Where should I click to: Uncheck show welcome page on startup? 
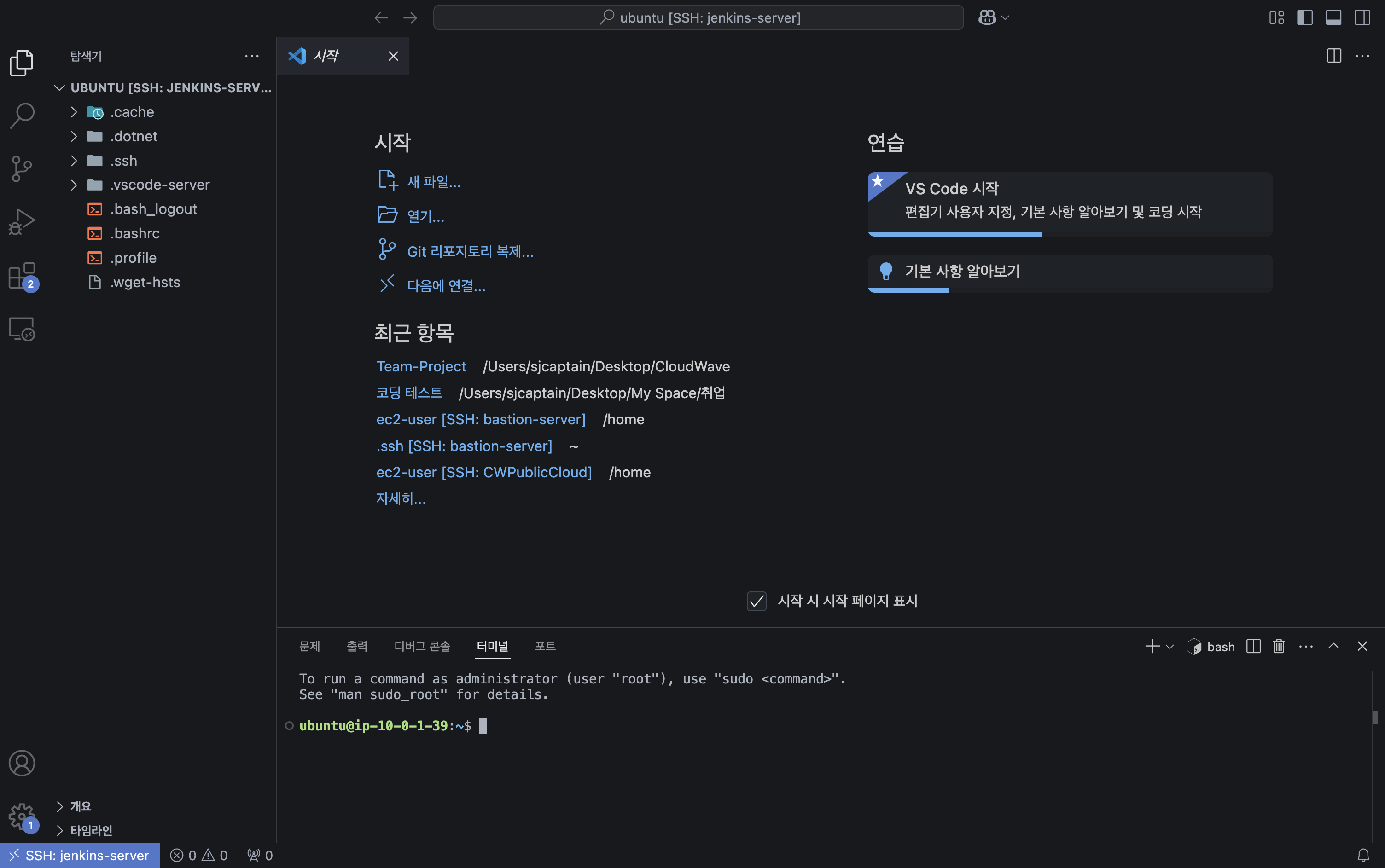(756, 601)
